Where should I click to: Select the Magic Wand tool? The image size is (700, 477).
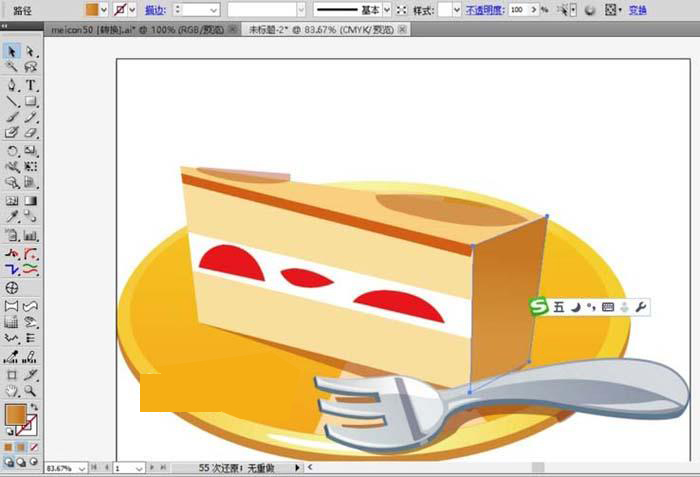pos(12,67)
